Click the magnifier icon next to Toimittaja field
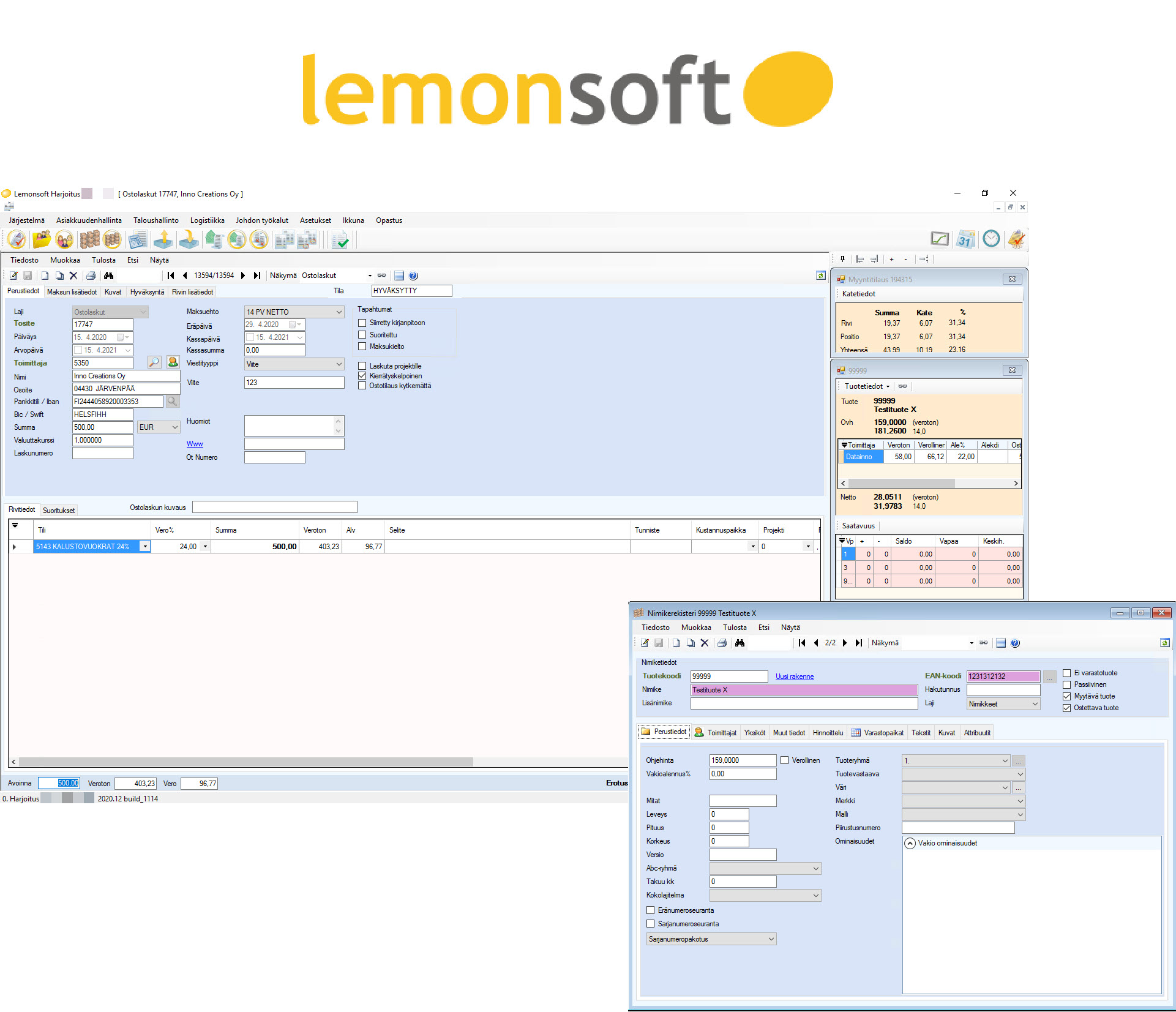 [154, 362]
